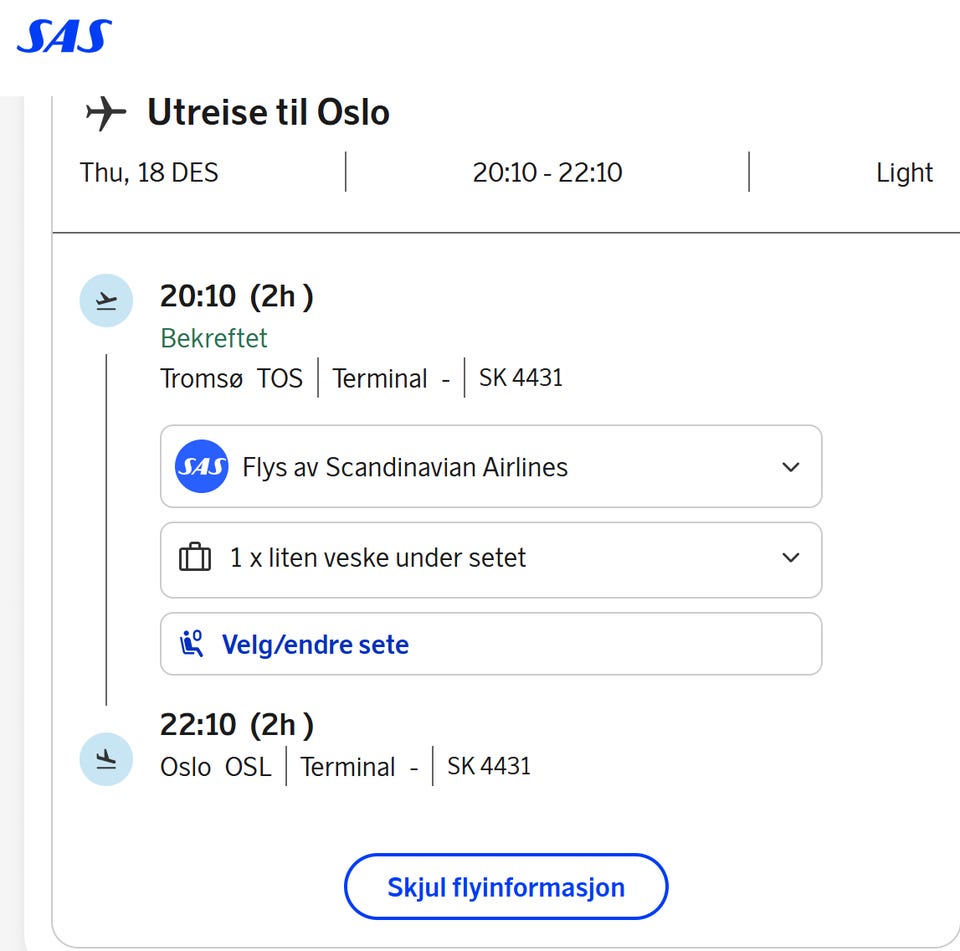960x951 pixels.
Task: Click the SAS logo in the header
Action: [65, 37]
